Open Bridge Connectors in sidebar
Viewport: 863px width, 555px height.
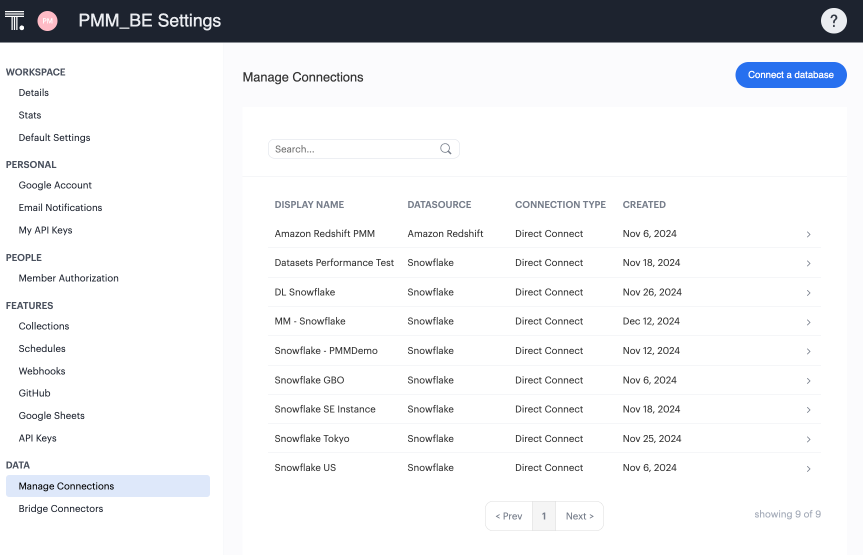click(61, 509)
